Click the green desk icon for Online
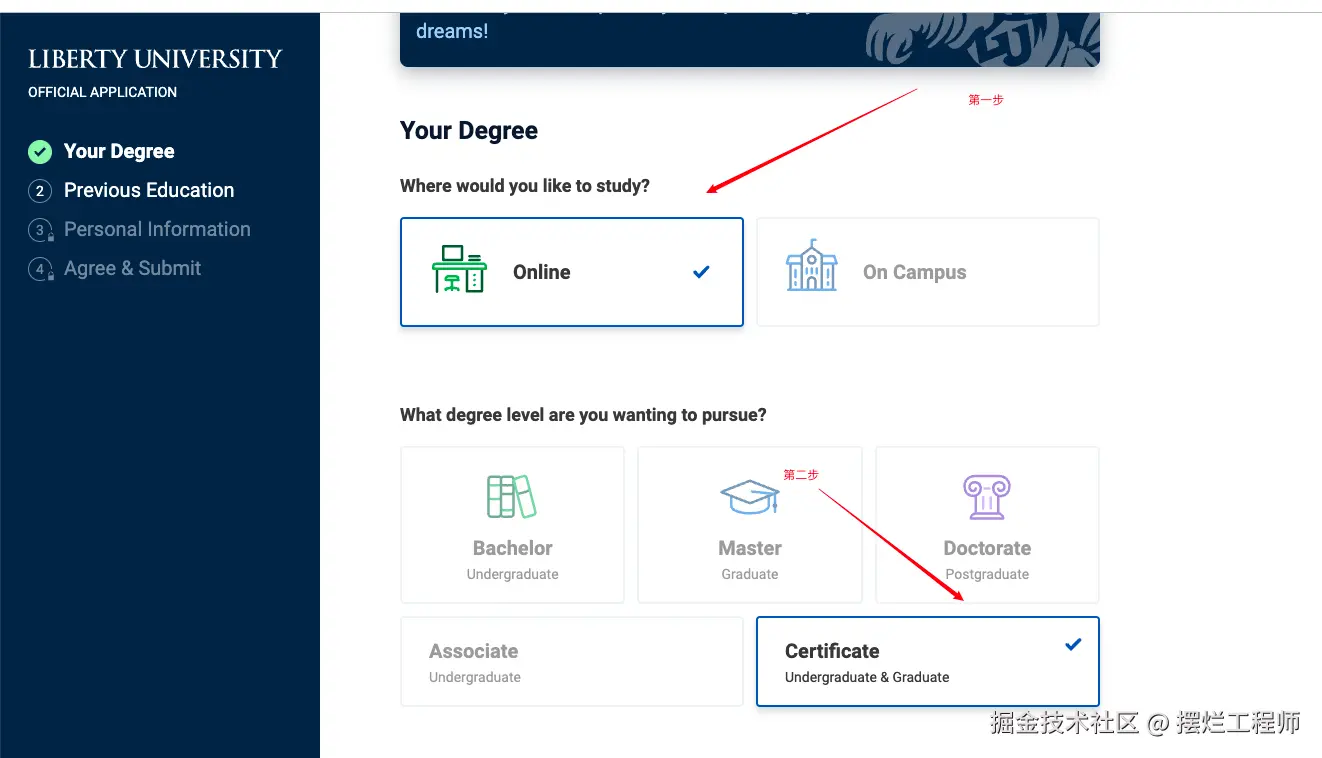This screenshot has height=758, width=1322. pyautogui.click(x=460, y=268)
